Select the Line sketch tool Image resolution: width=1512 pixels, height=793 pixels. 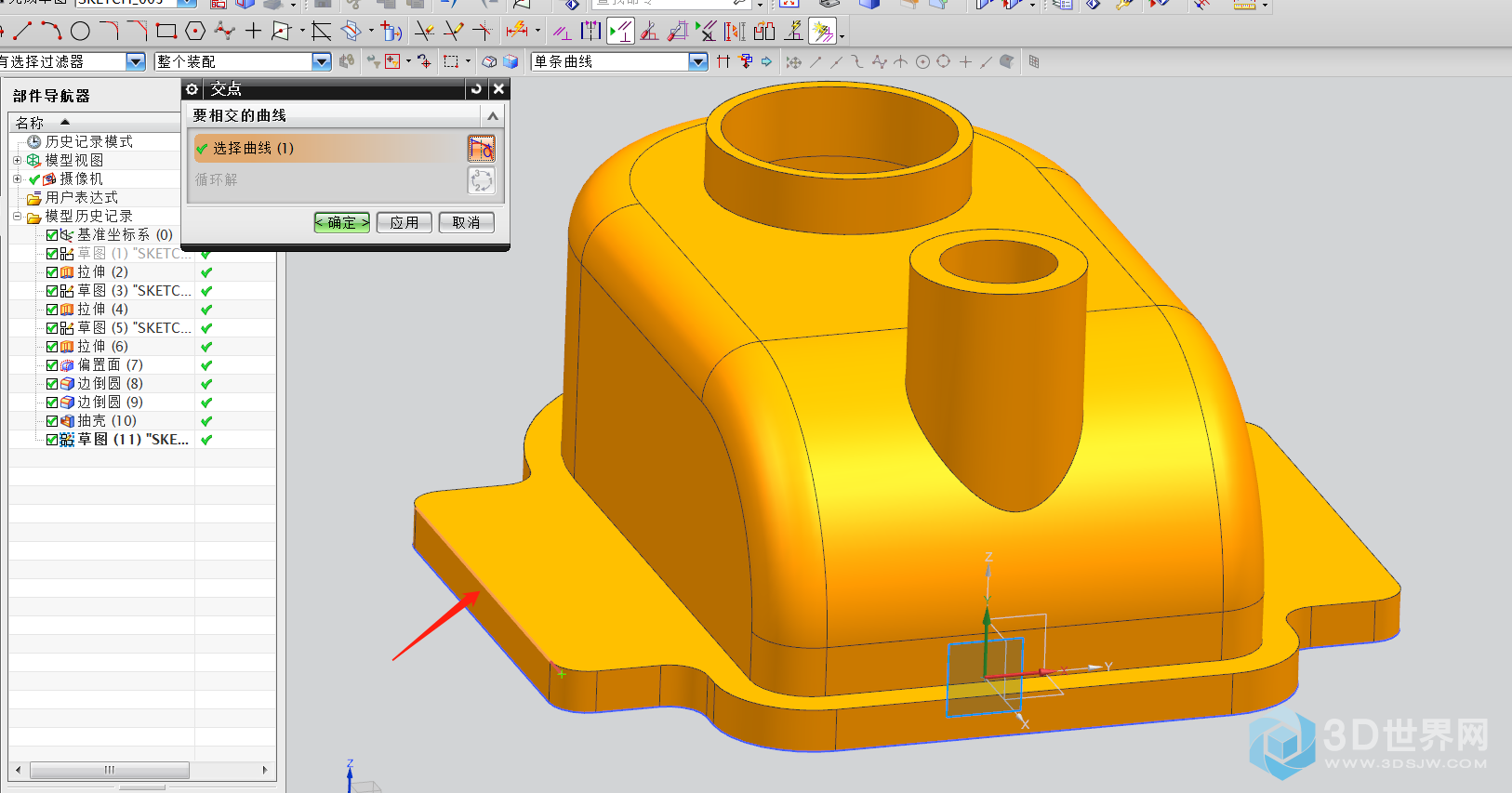[x=22, y=32]
